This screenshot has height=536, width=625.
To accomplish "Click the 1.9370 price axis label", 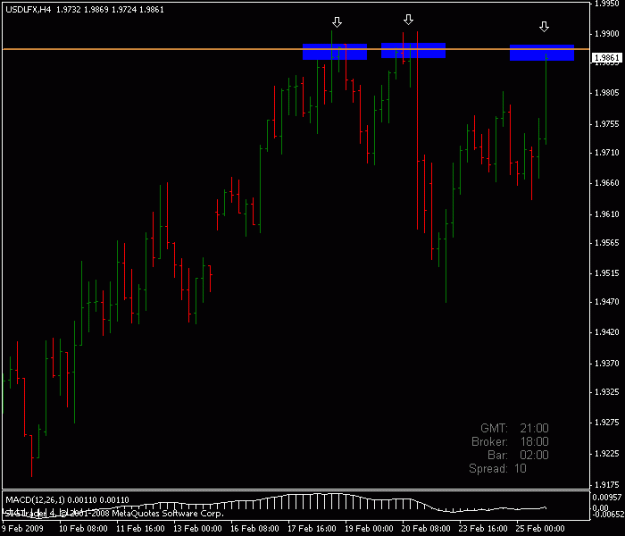I will tap(607, 363).
